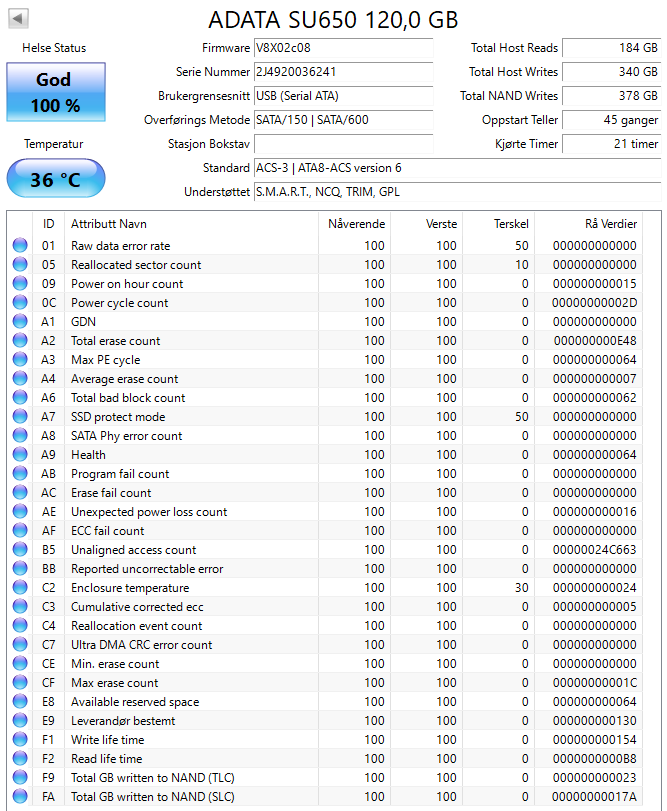Click the status dot for GDN row
This screenshot has width=667, height=811.
(20, 321)
